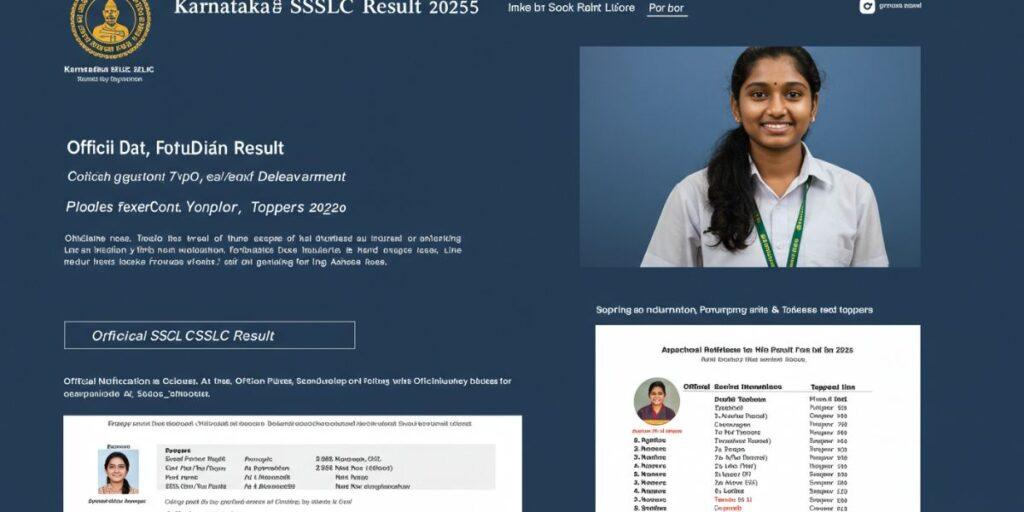Click the 'Karnataka SSSLC Result 20255' page title
1024x512 pixels.
click(x=327, y=8)
